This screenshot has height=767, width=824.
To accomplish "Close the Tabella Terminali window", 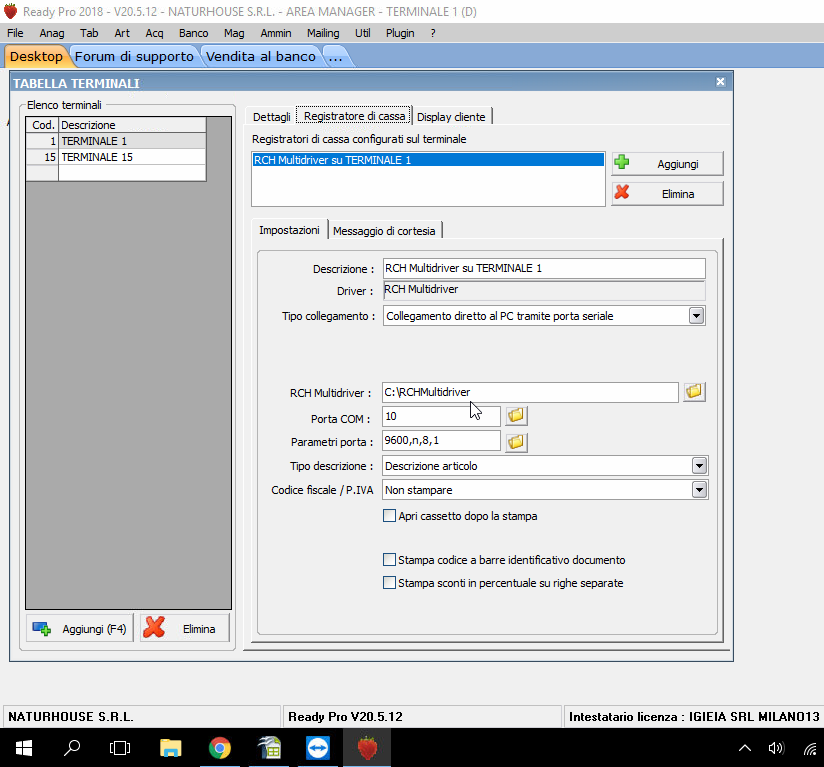I will click(720, 82).
